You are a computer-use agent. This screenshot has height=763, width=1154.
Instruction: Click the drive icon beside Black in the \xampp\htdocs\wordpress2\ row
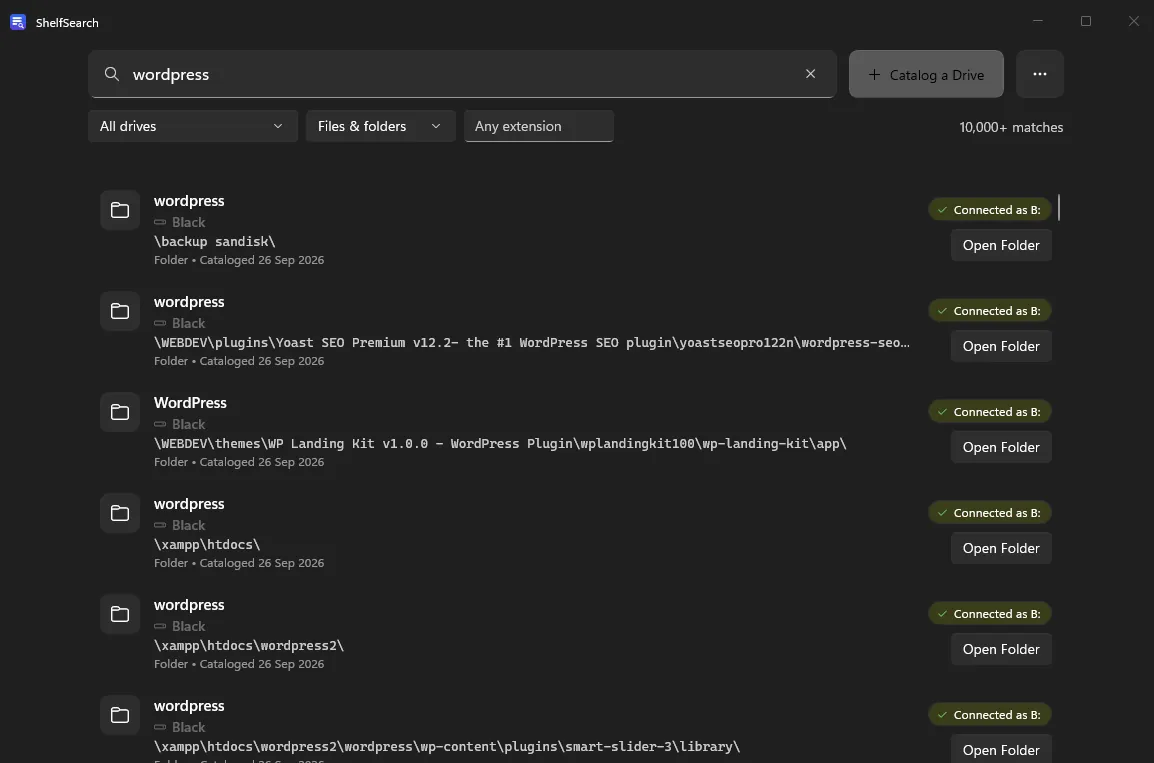pyautogui.click(x=160, y=626)
